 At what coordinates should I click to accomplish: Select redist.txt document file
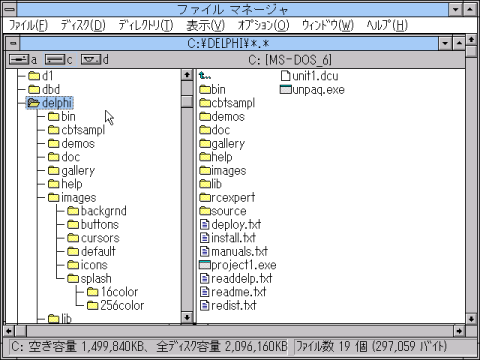[x=228, y=305]
